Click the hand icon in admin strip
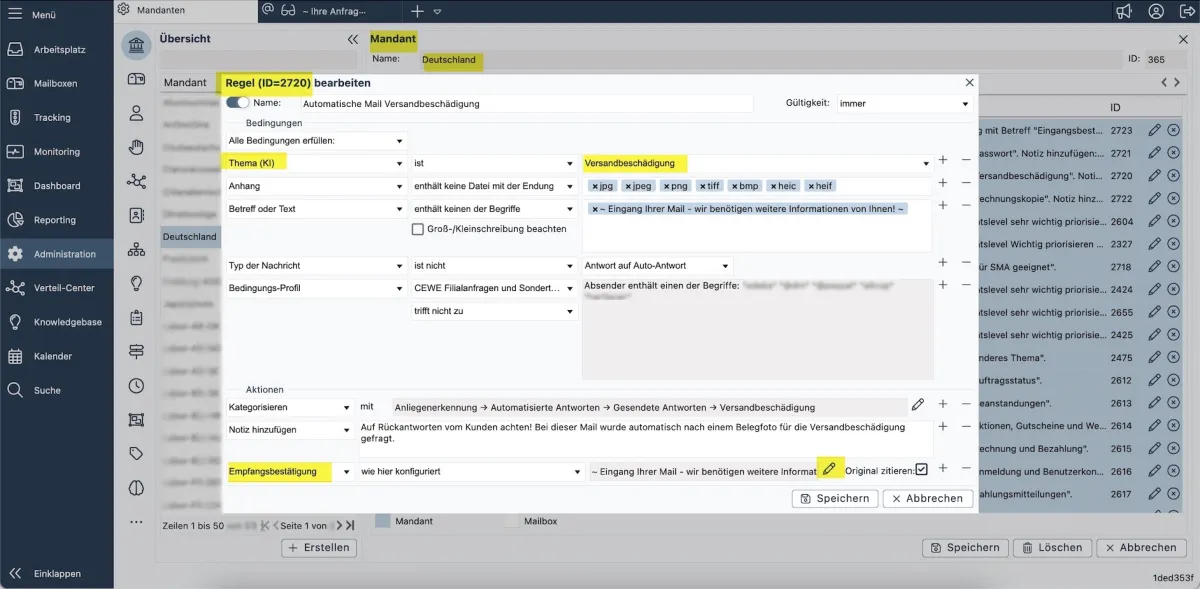Screen dimensions: 1200x589 click(136, 147)
